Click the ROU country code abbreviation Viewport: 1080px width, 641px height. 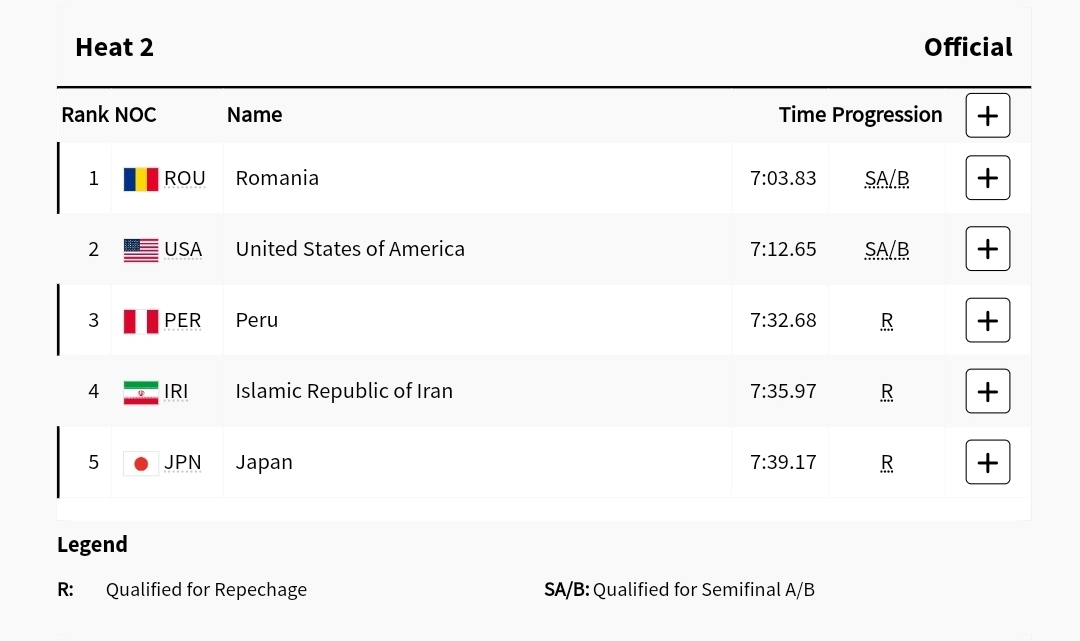(x=185, y=178)
